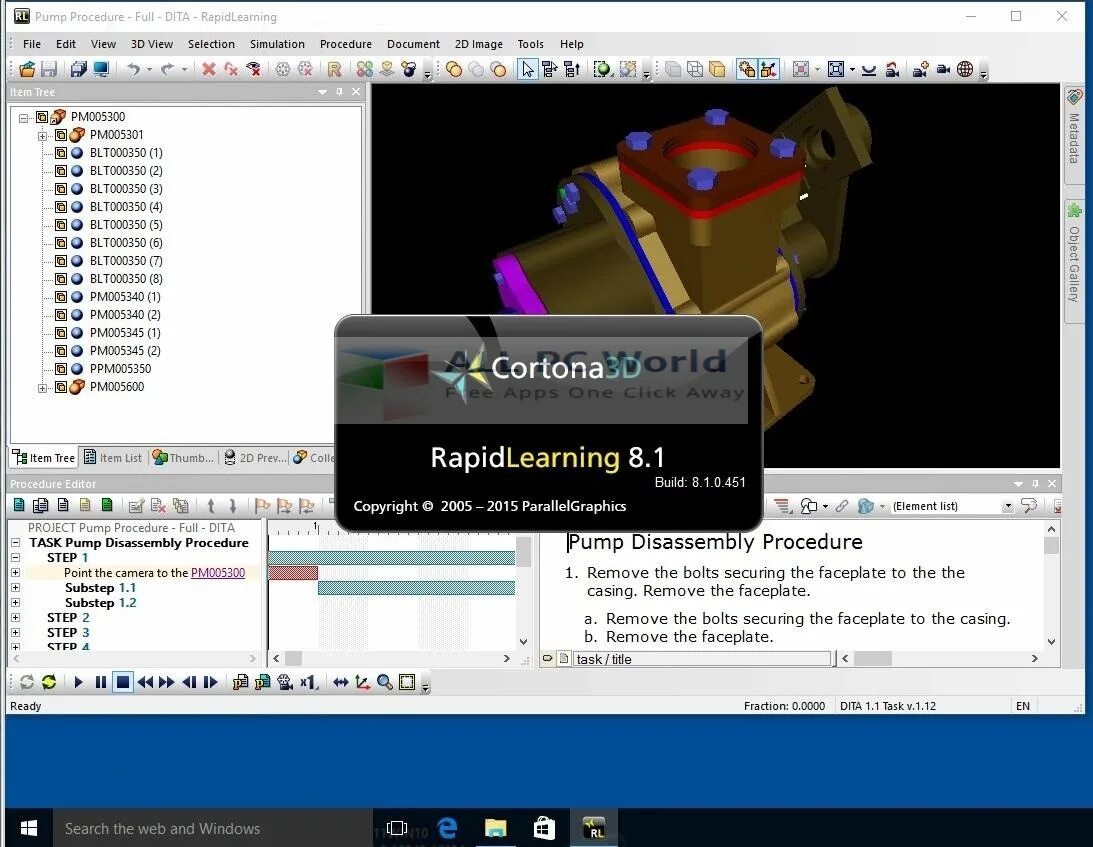Click the red action bar in the timeline
Image resolution: width=1093 pixels, height=847 pixels.
(x=293, y=572)
